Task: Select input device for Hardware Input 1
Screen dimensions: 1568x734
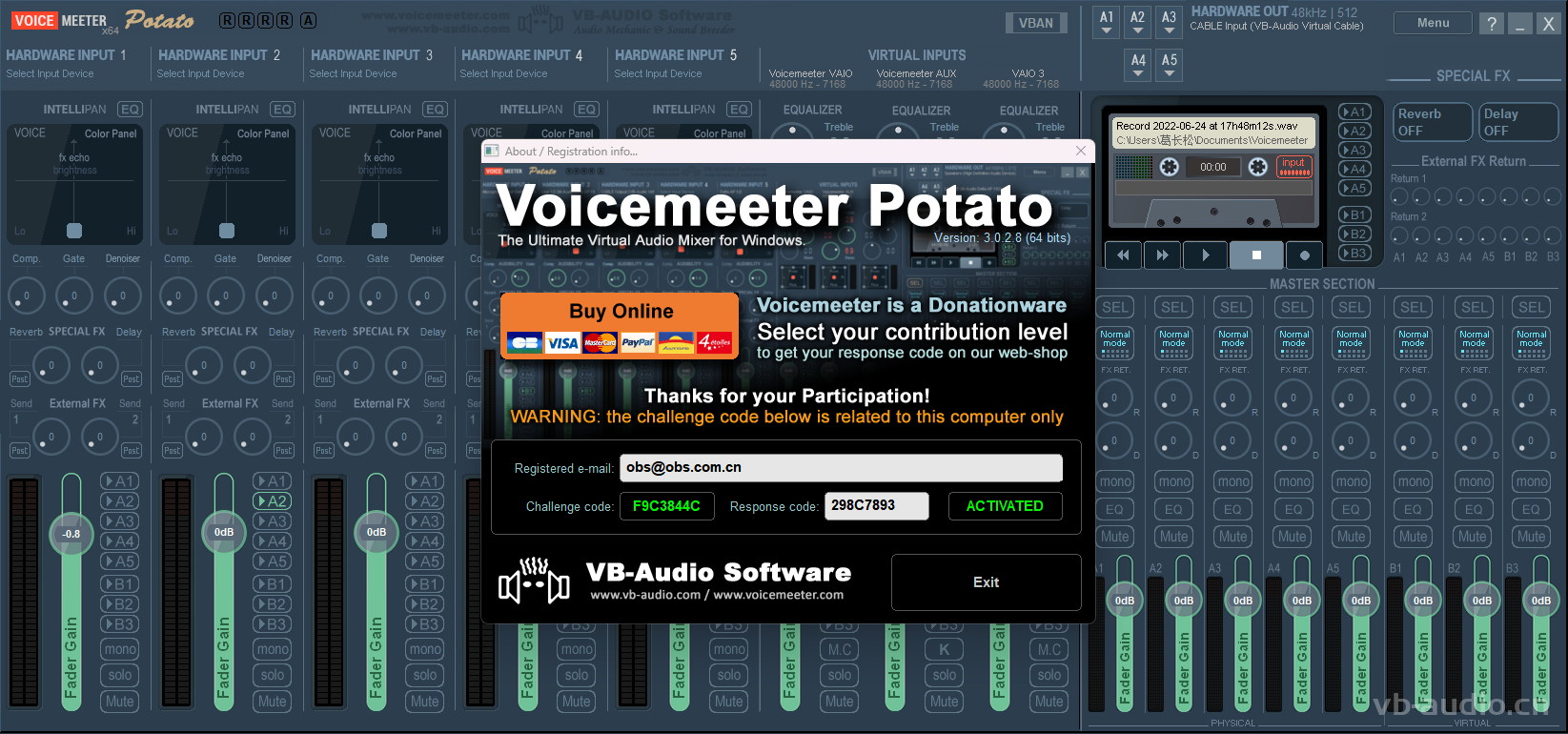Action: coord(51,73)
